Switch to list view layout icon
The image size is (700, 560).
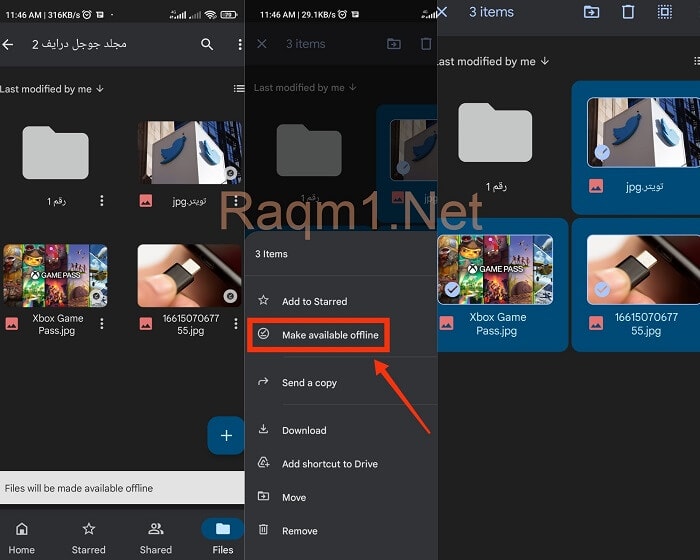pyautogui.click(x=238, y=89)
